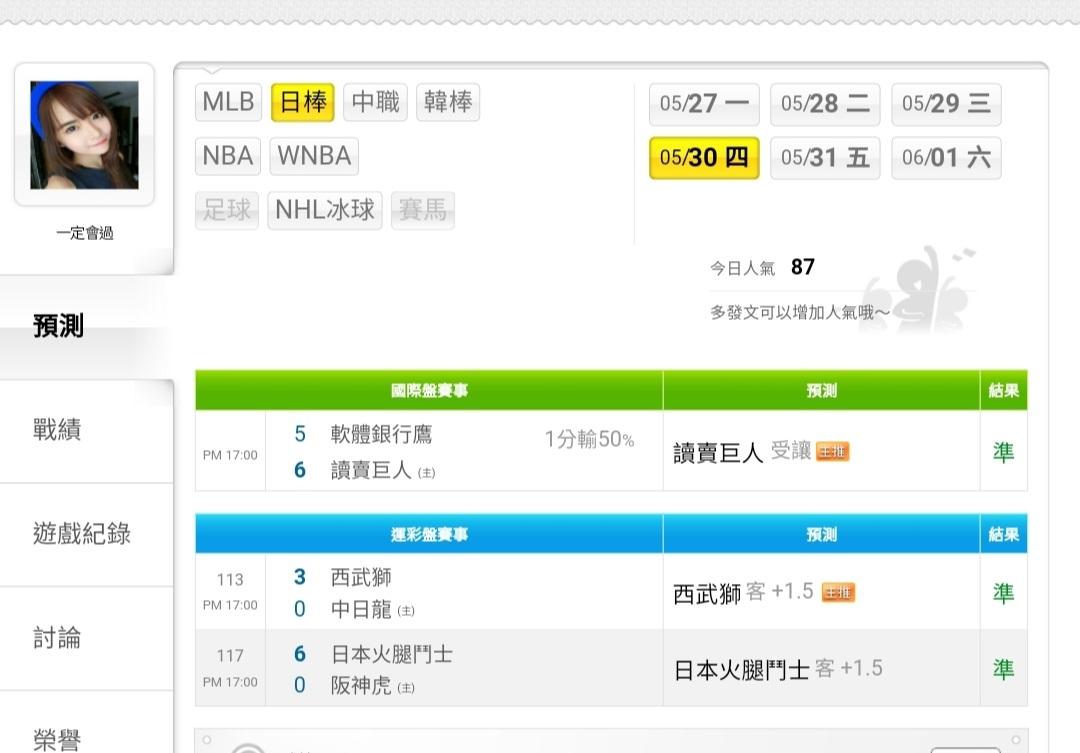Click the 中日龍 team name
This screenshot has height=753, width=1080.
[x=361, y=610]
